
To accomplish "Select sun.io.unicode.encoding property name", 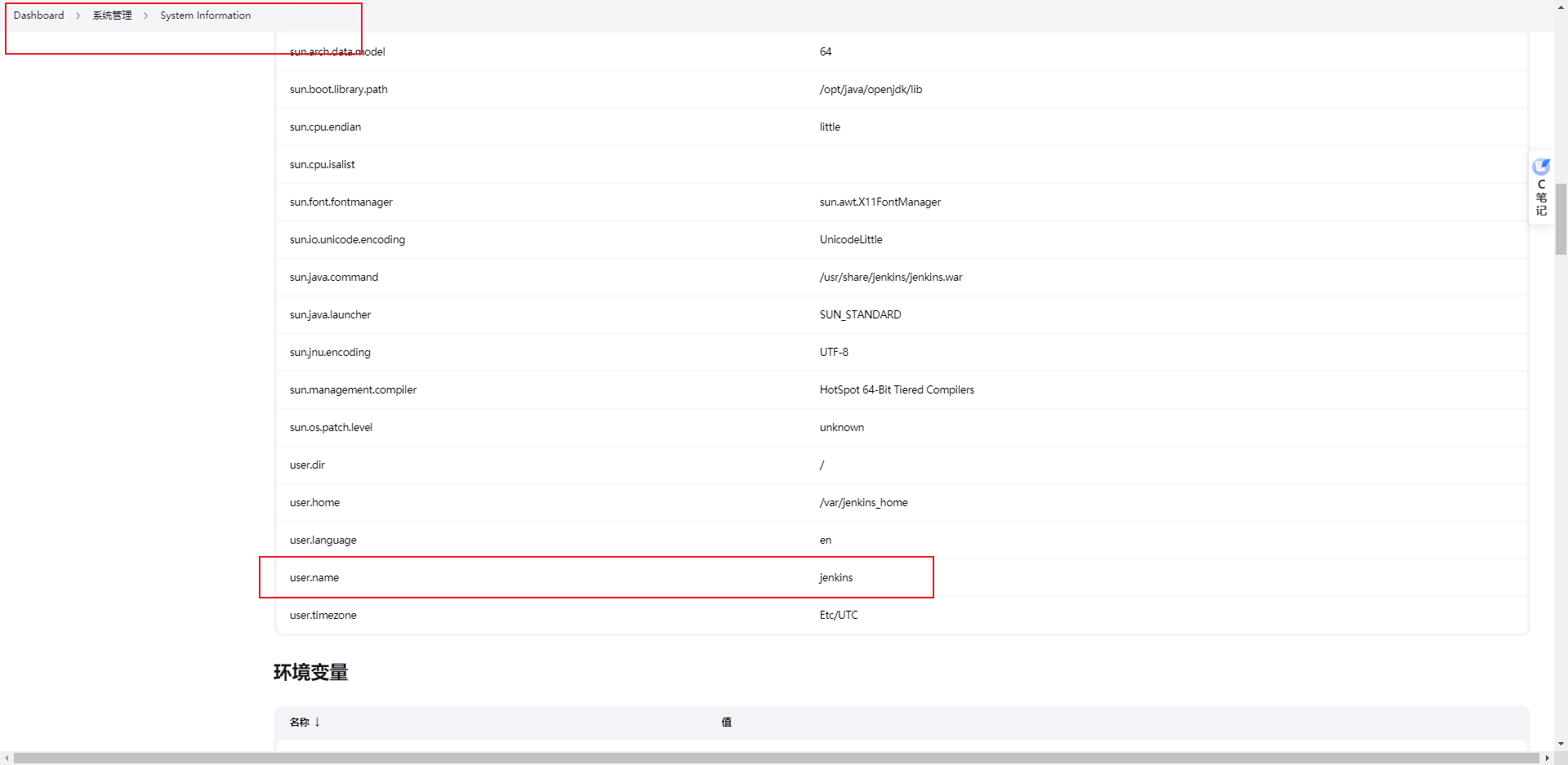I will [347, 239].
